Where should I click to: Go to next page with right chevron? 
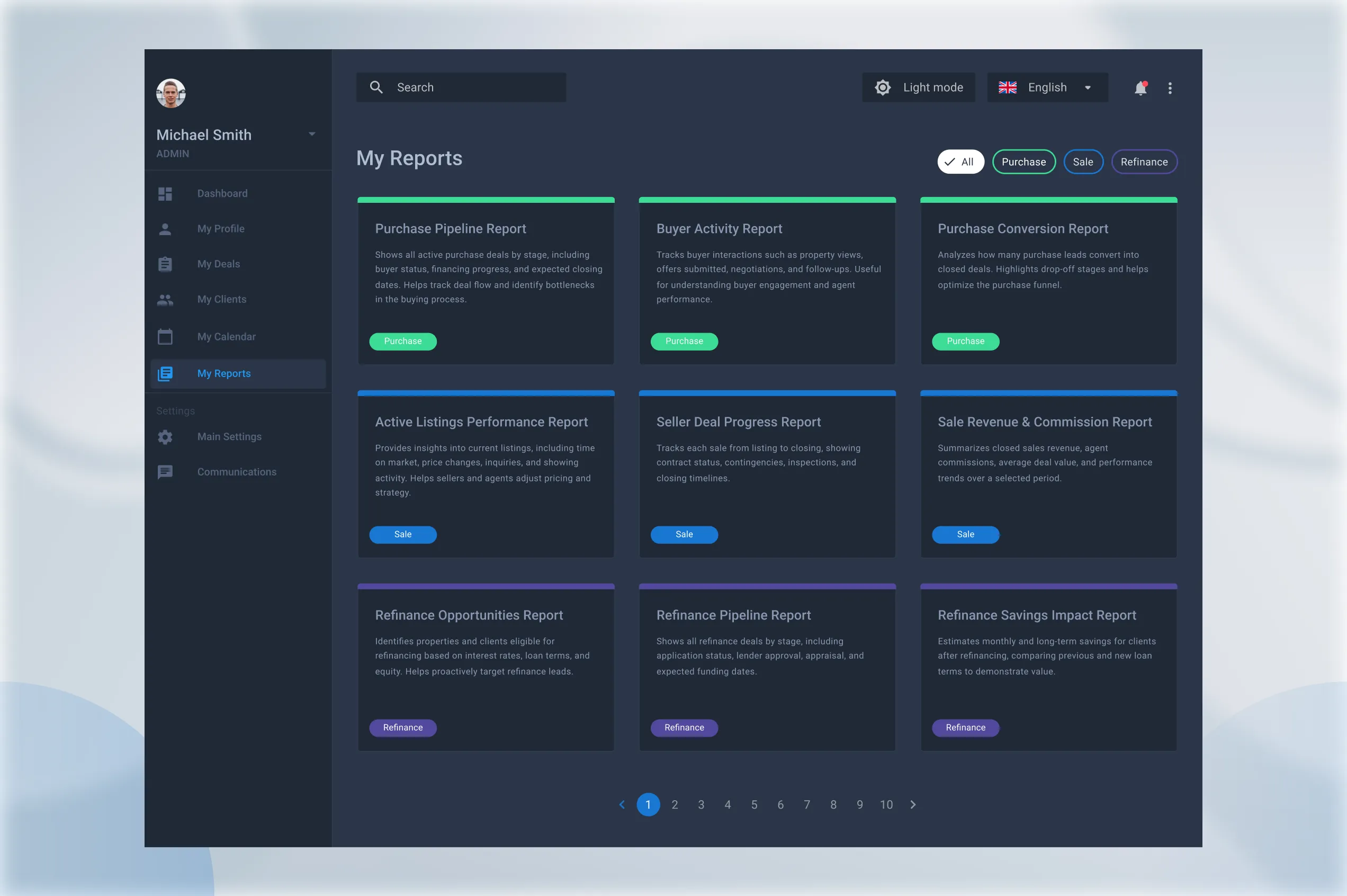[913, 804]
